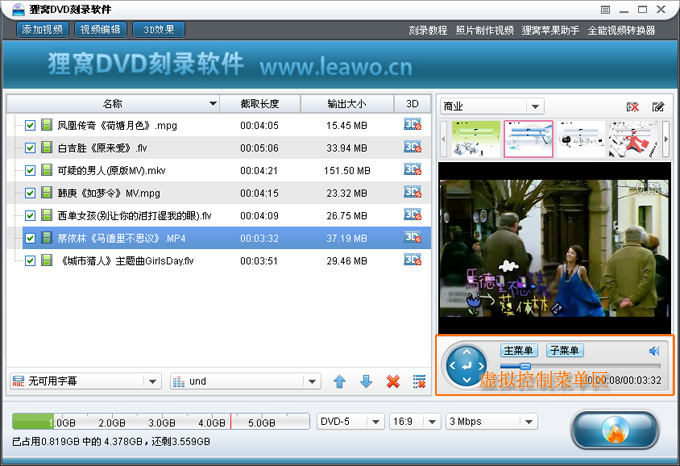The height and width of the screenshot is (466, 680).
Task: Open the 商业 template category dropdown
Action: [492, 106]
